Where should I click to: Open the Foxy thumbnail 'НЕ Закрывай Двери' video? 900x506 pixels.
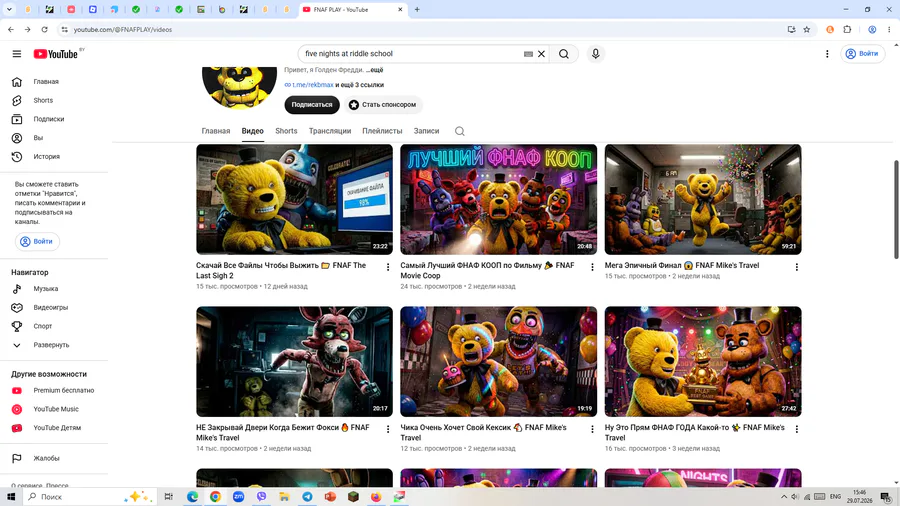click(294, 361)
